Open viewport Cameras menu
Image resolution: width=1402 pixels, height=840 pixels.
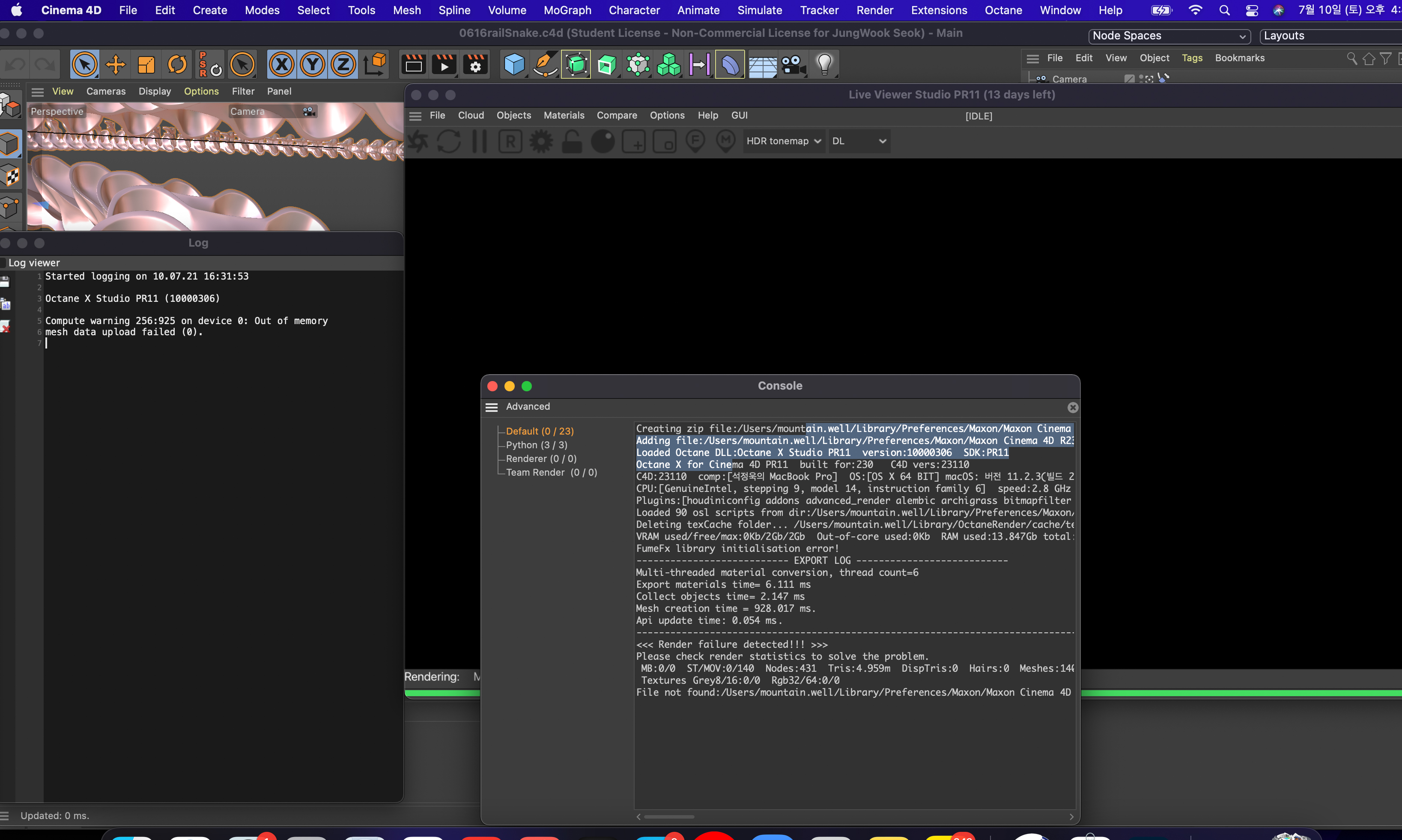point(106,91)
